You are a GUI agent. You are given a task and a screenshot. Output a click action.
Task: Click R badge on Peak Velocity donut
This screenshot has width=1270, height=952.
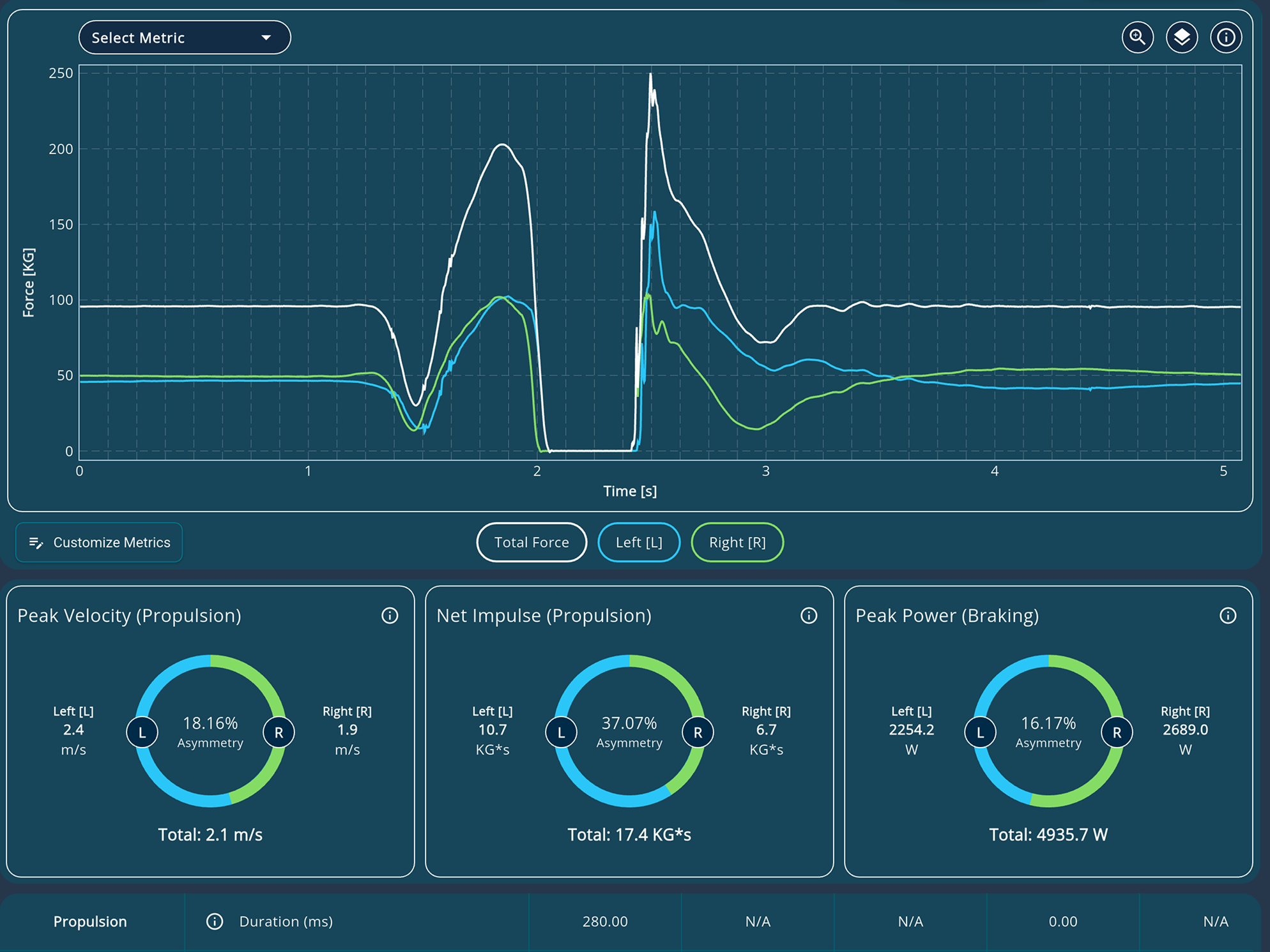point(279,732)
